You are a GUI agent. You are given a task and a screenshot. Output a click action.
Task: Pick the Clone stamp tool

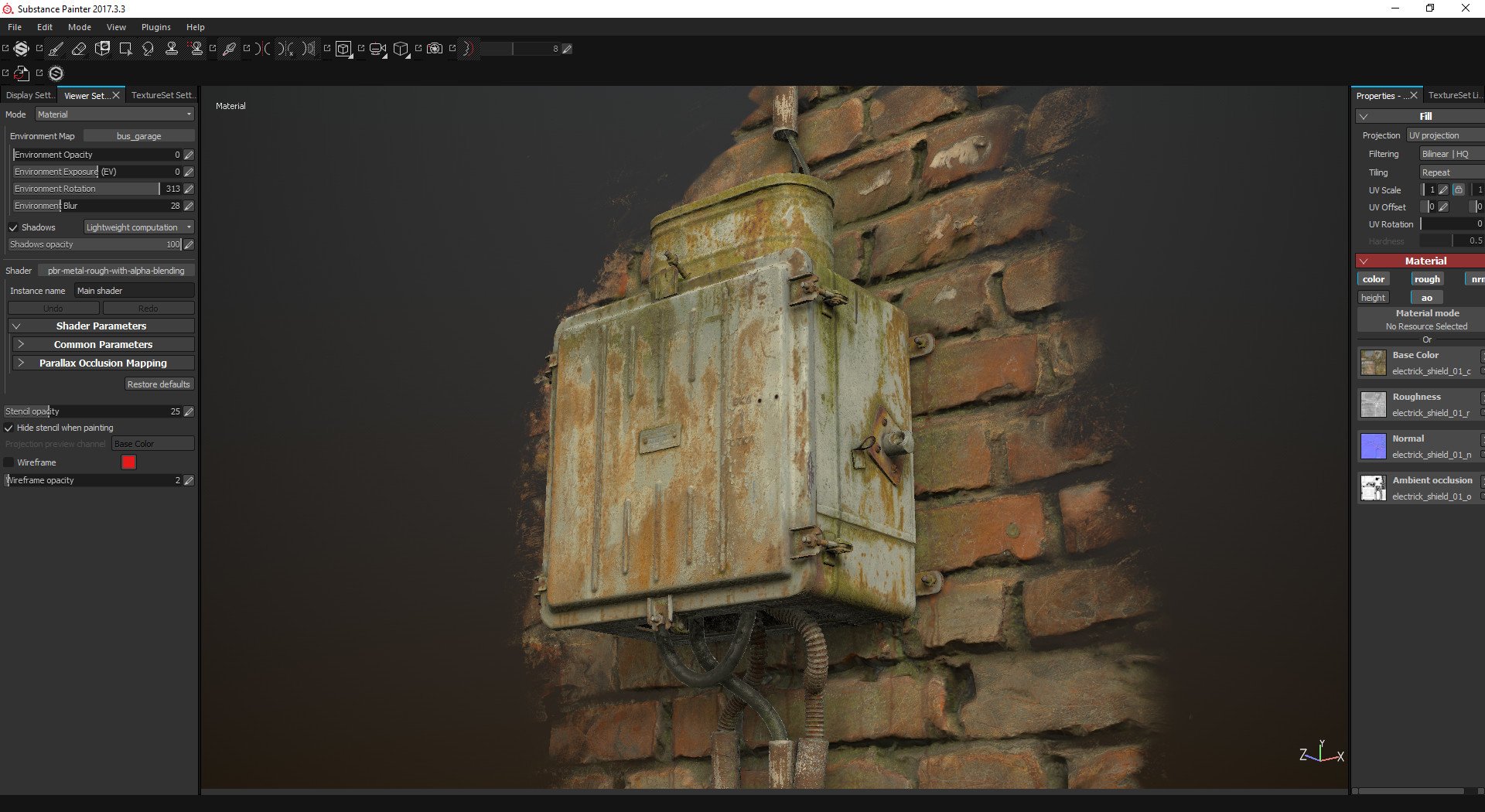pyautogui.click(x=172, y=49)
